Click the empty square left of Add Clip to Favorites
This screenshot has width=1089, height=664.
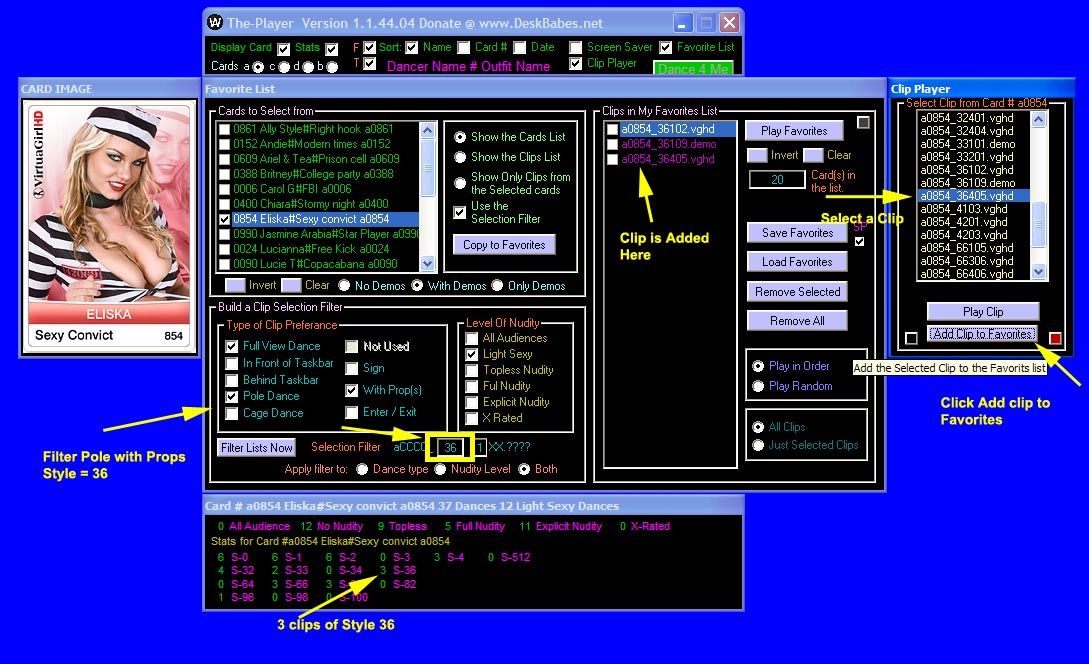(x=911, y=338)
